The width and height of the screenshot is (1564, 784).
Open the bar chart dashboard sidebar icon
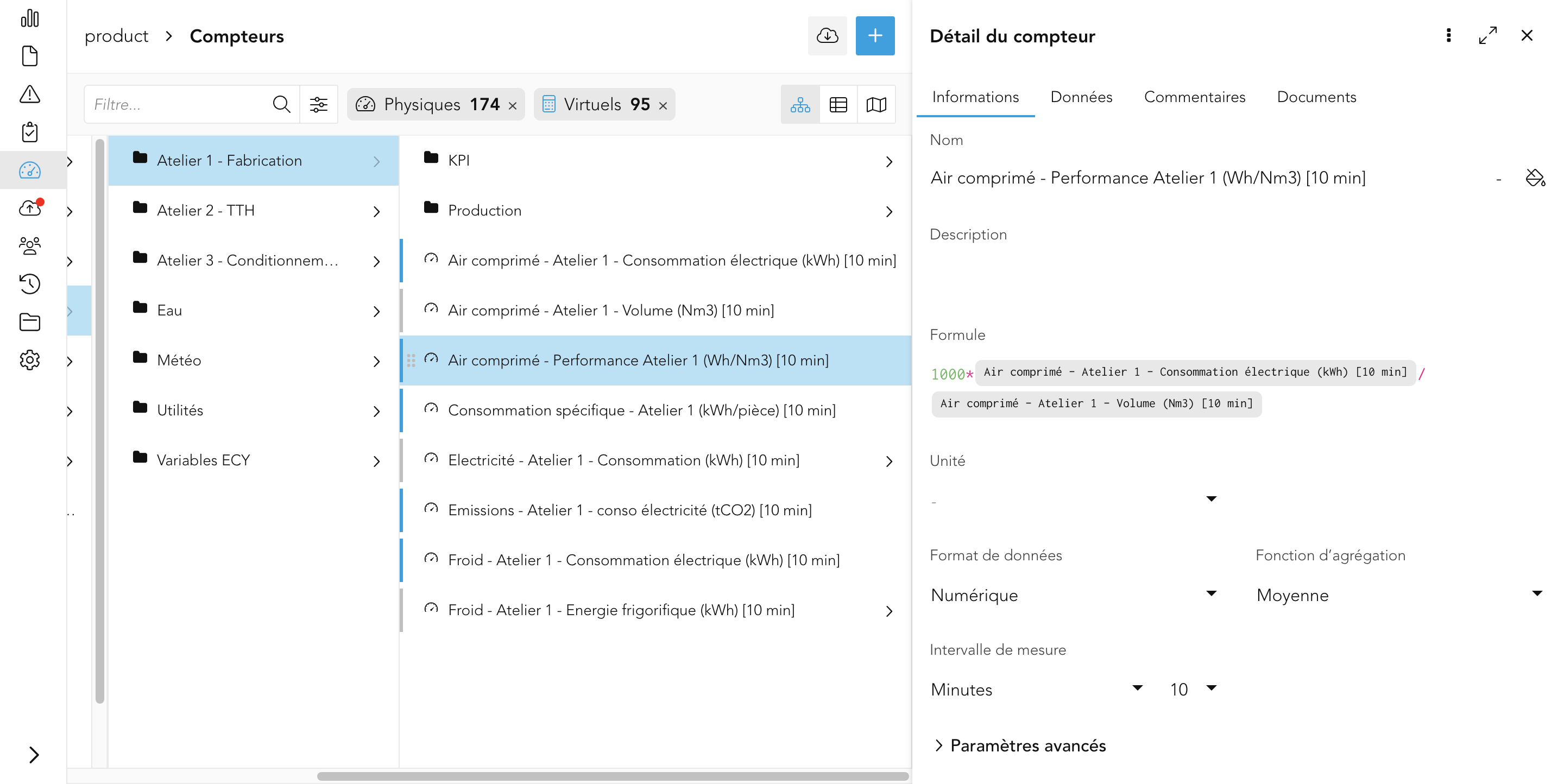[x=30, y=18]
